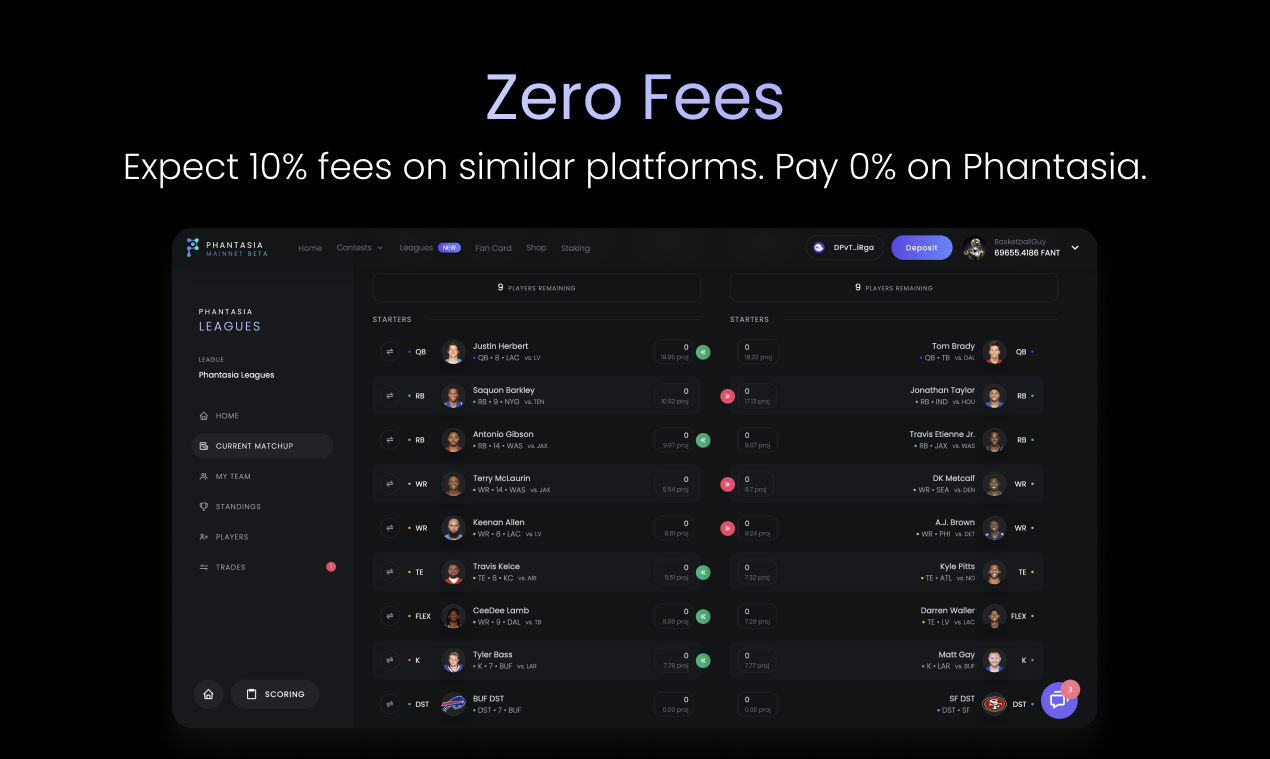Click swap icon for BUF DST row
The width and height of the screenshot is (1270, 759).
tap(390, 704)
